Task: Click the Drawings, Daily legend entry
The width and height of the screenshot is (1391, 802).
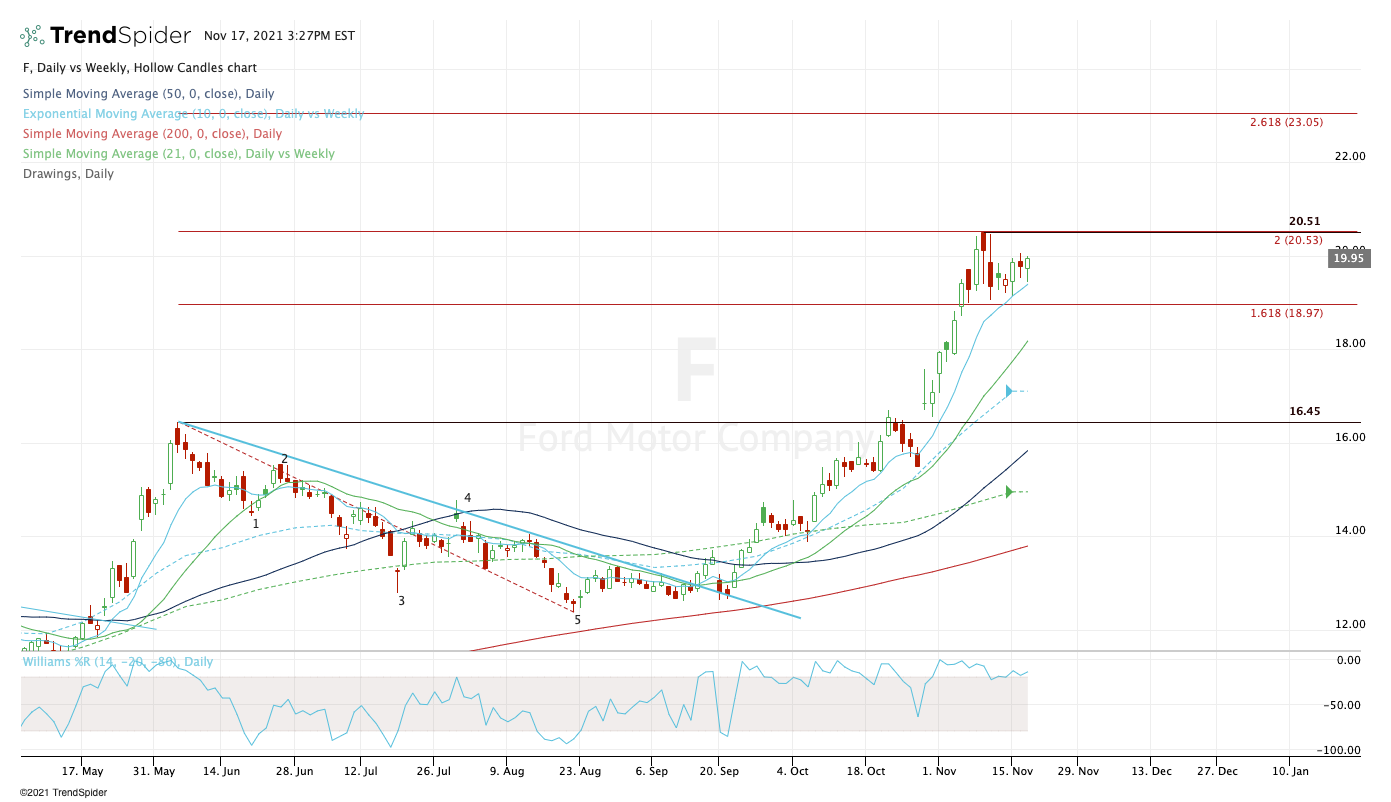Action: pyautogui.click(x=68, y=174)
